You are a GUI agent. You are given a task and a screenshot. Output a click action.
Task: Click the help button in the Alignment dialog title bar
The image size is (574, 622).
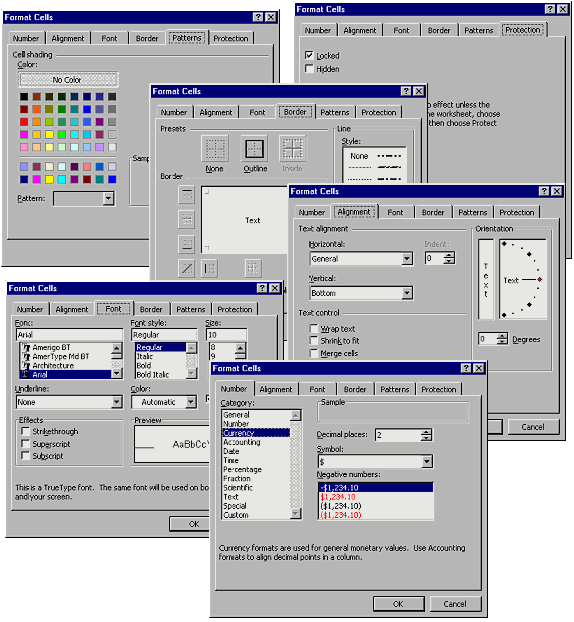pos(544,191)
